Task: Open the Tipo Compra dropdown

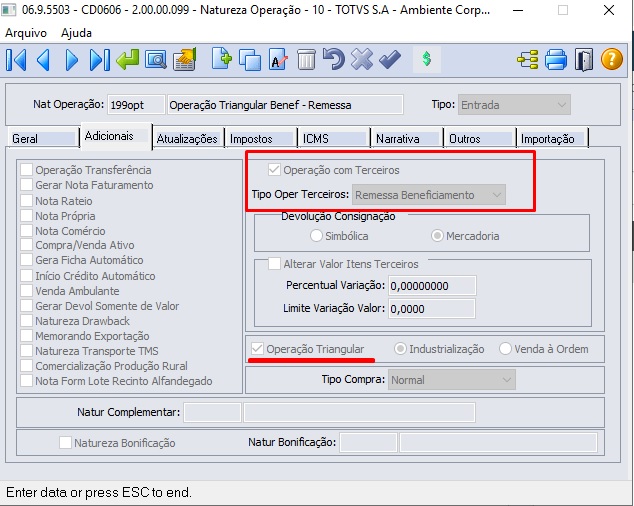Action: tap(452, 380)
